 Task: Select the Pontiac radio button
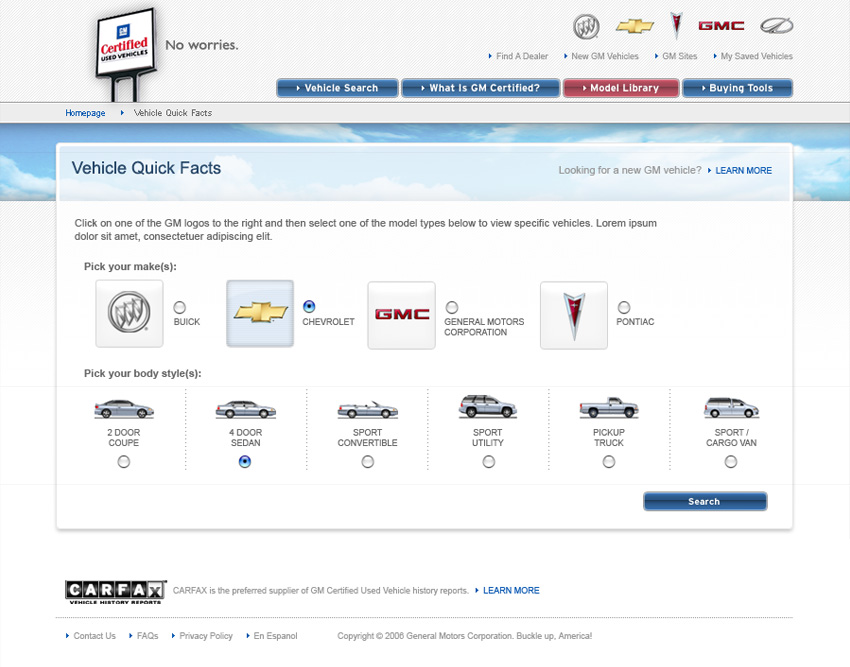[624, 307]
